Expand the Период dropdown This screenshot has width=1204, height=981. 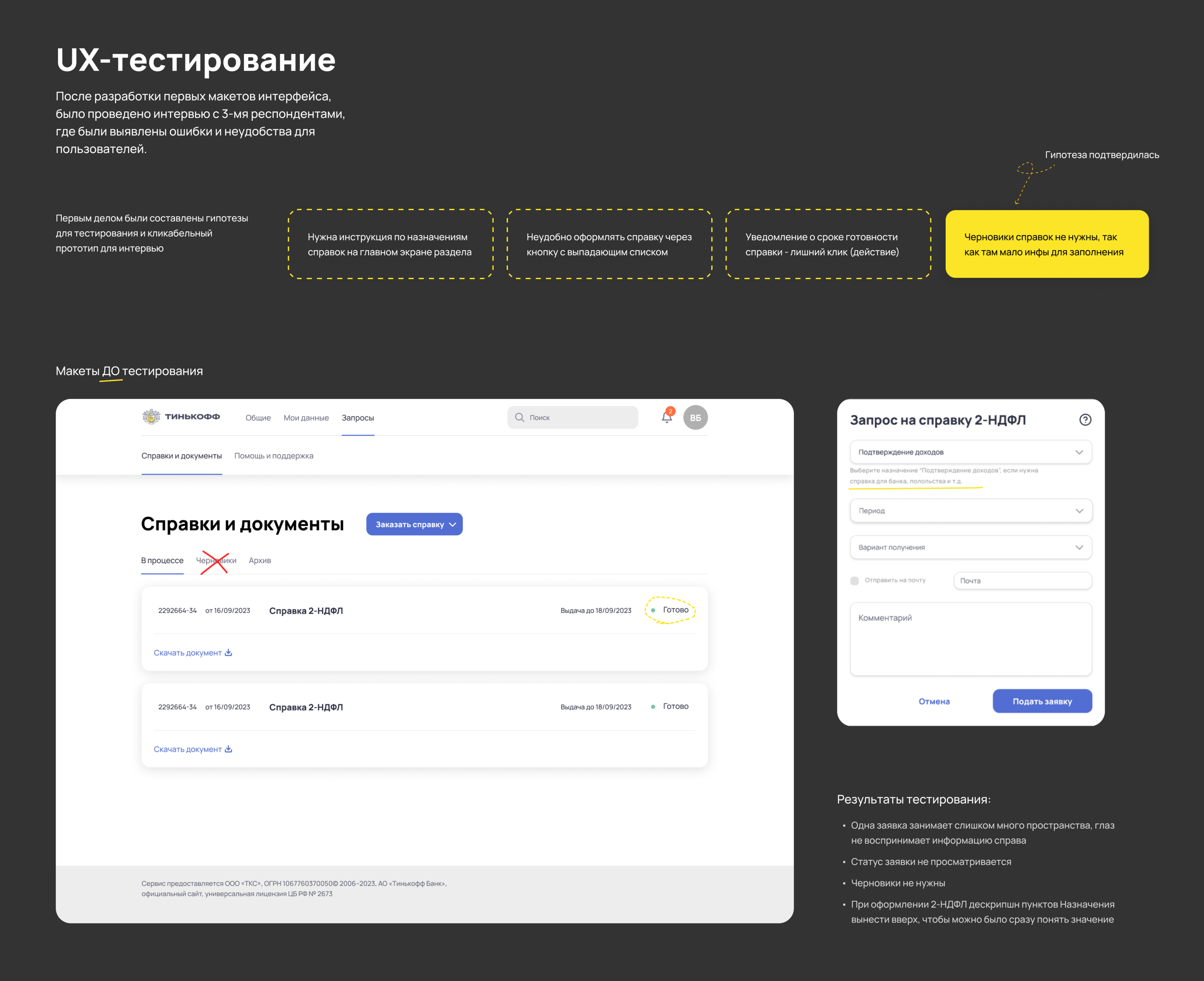(x=970, y=511)
